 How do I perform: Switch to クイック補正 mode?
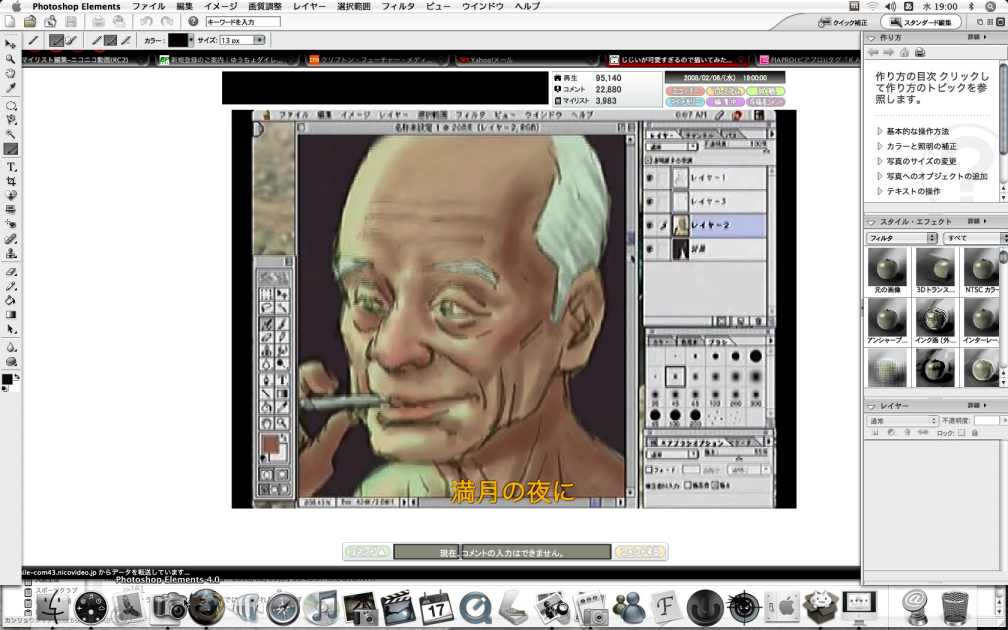pyautogui.click(x=842, y=22)
